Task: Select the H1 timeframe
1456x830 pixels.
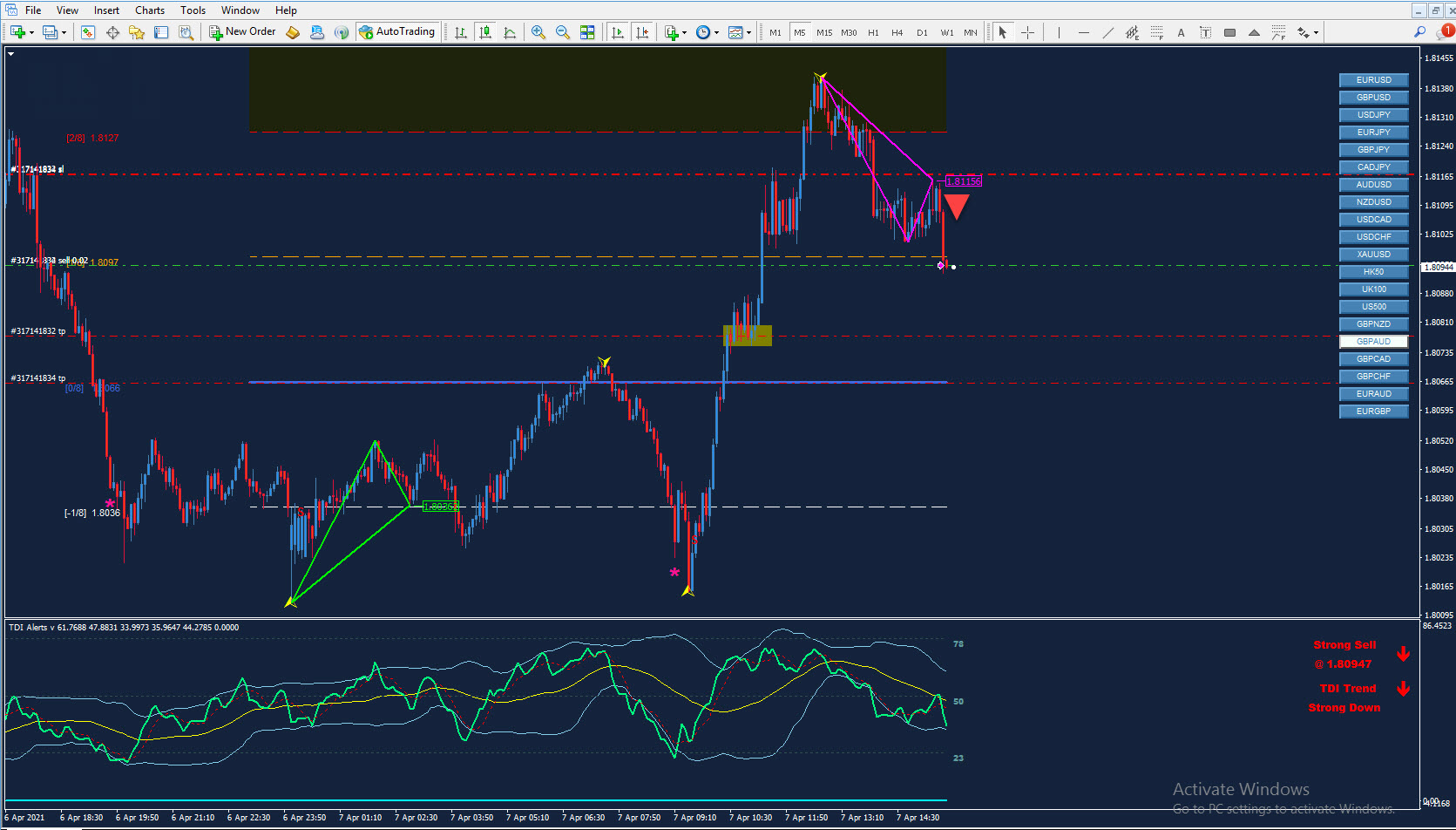Action: (x=873, y=32)
